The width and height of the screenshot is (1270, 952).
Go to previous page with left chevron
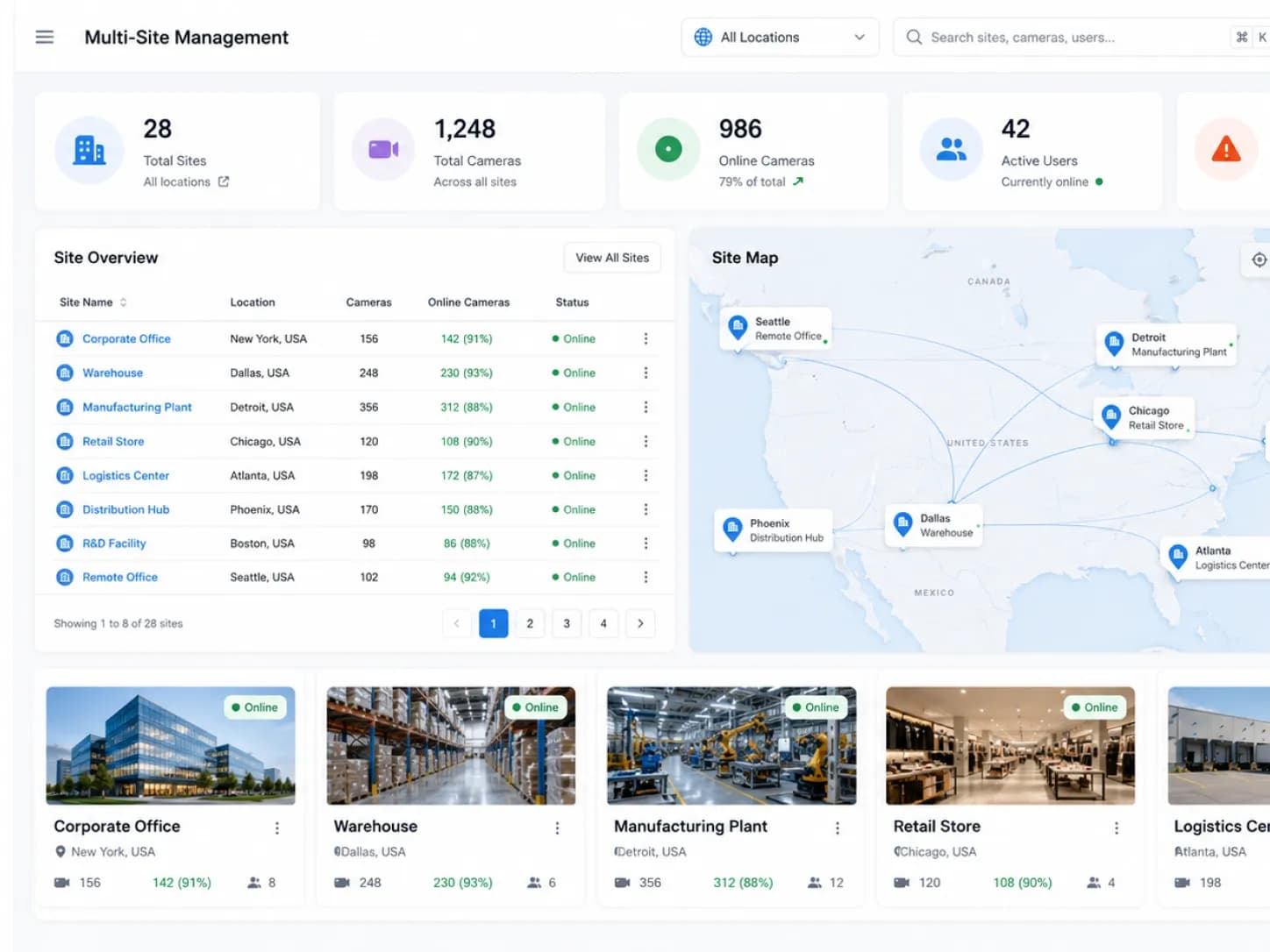456,623
